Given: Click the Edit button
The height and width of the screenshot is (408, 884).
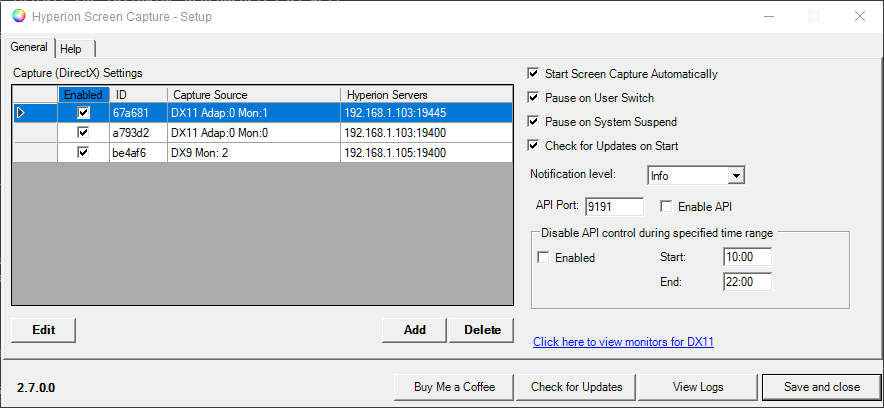Looking at the screenshot, I should pos(43,330).
